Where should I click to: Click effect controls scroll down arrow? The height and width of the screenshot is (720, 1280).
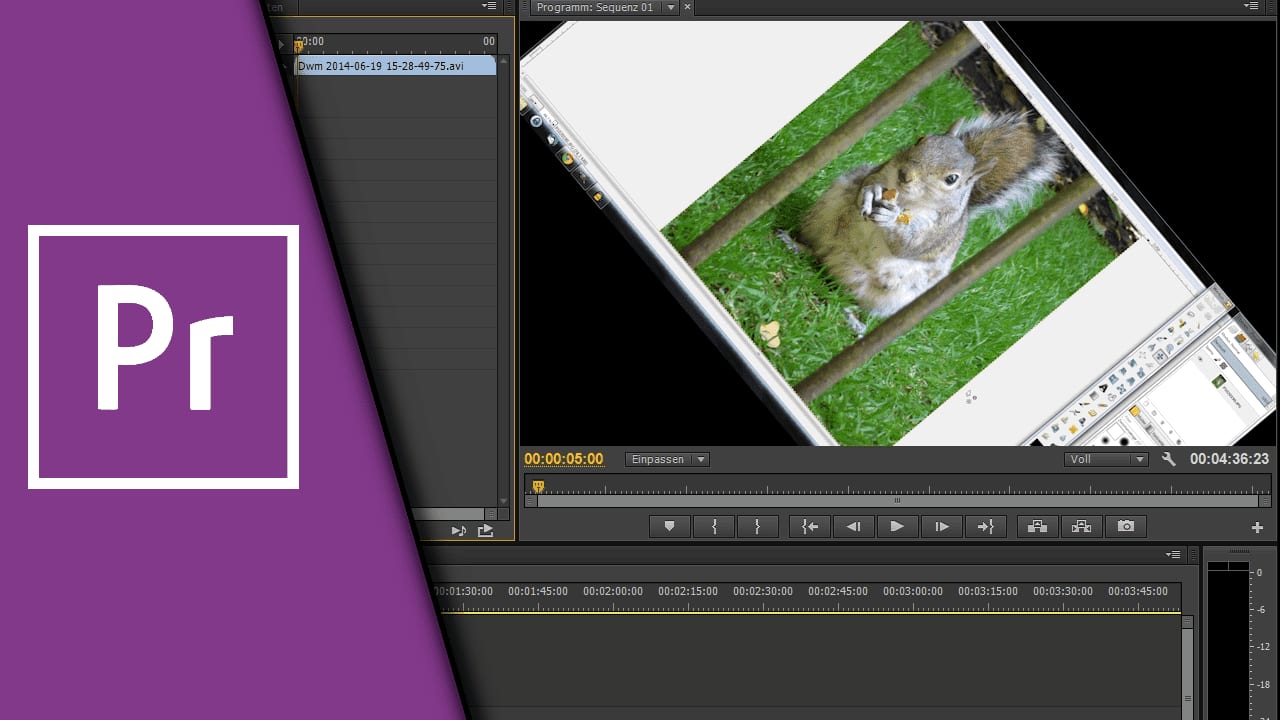504,501
